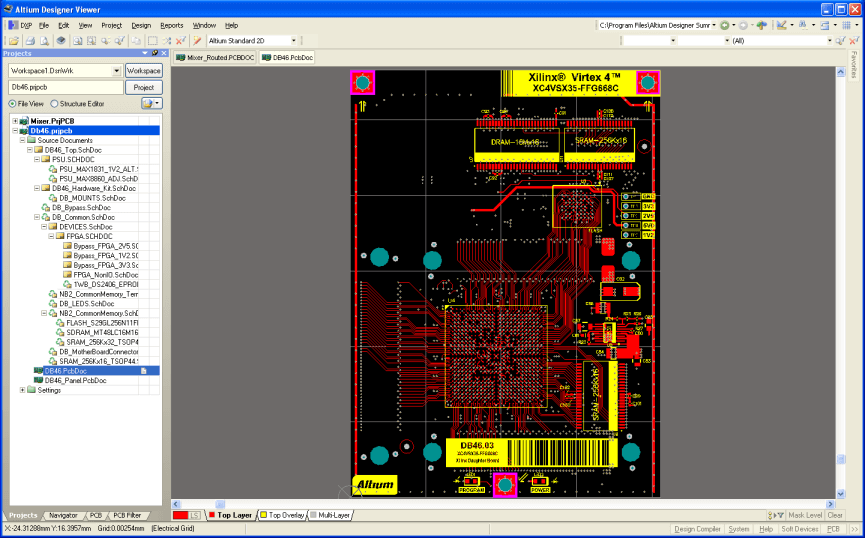Click the Design Compiler status bar button
The height and width of the screenshot is (538, 865).
(697, 529)
